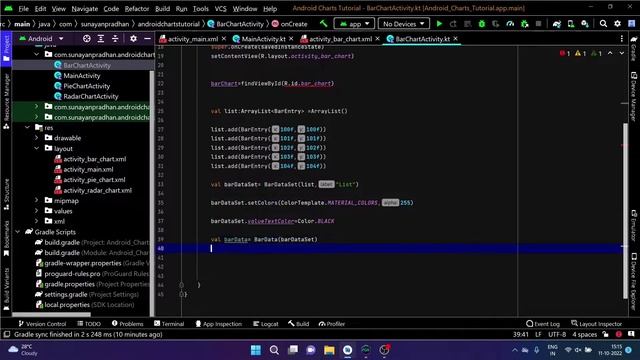Viewport: 640px width, 360px height.
Task: Open the TODO tool window
Action: click(89, 324)
